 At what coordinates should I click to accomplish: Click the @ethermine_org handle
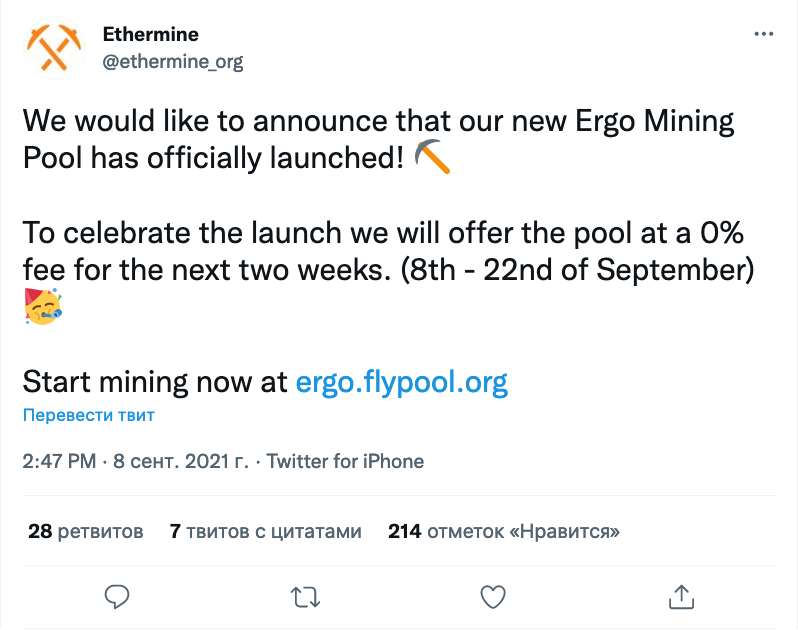[173, 62]
